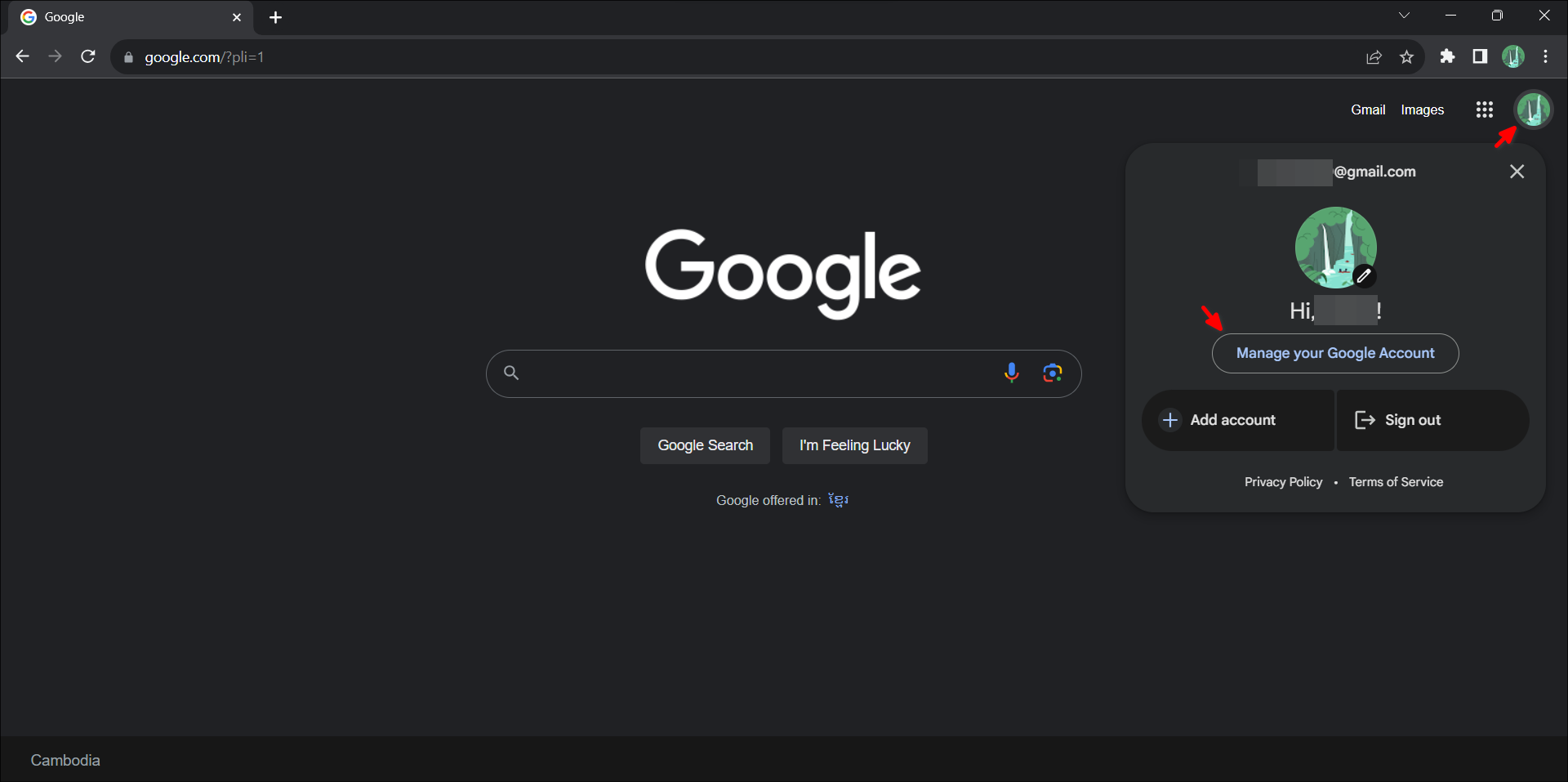Open Chrome profile avatar in toolbar

click(x=1513, y=56)
